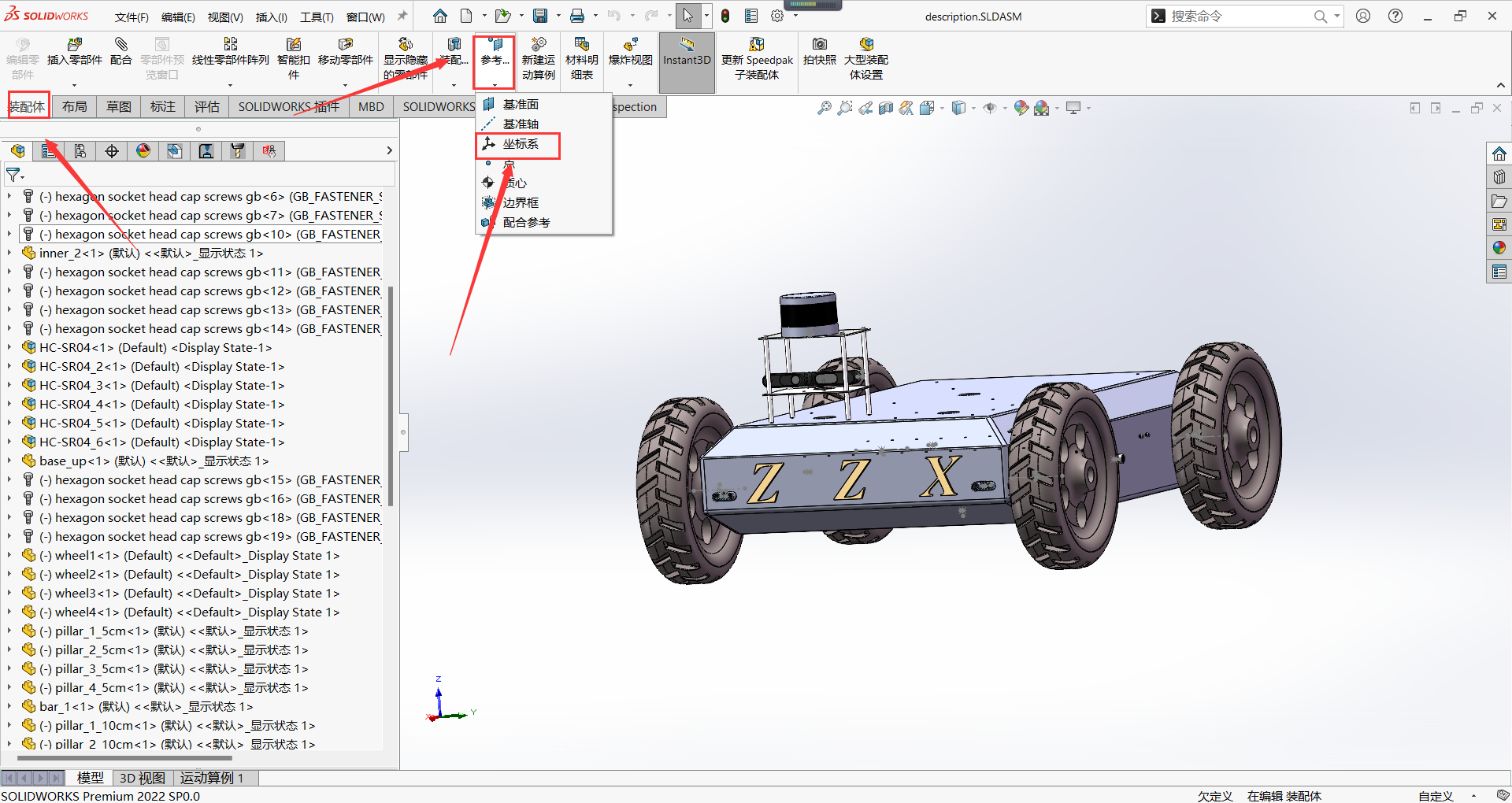
Task: Open the display style dropdown arrow
Action: [974, 108]
